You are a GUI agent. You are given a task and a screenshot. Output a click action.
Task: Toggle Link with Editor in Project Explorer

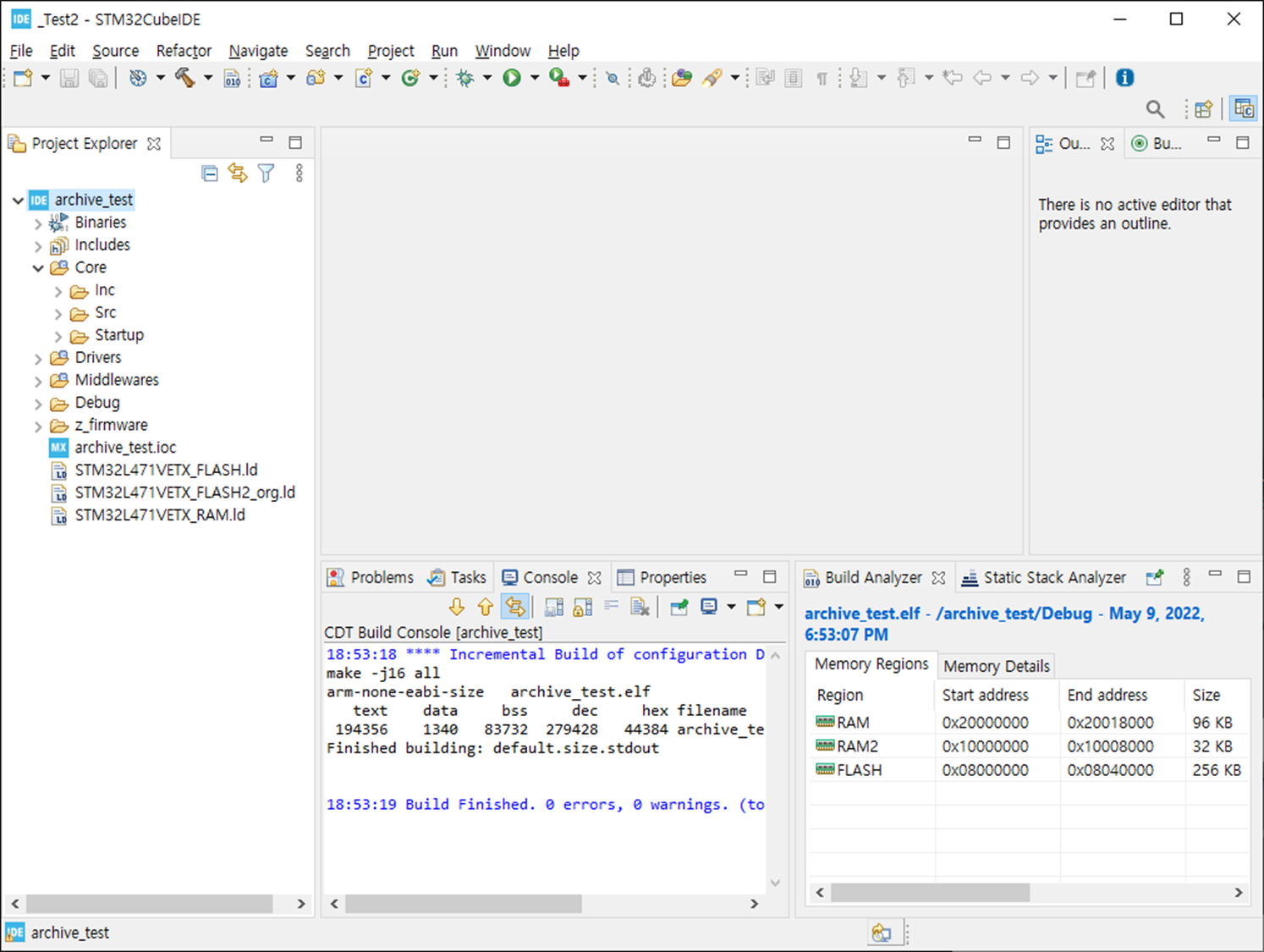238,173
